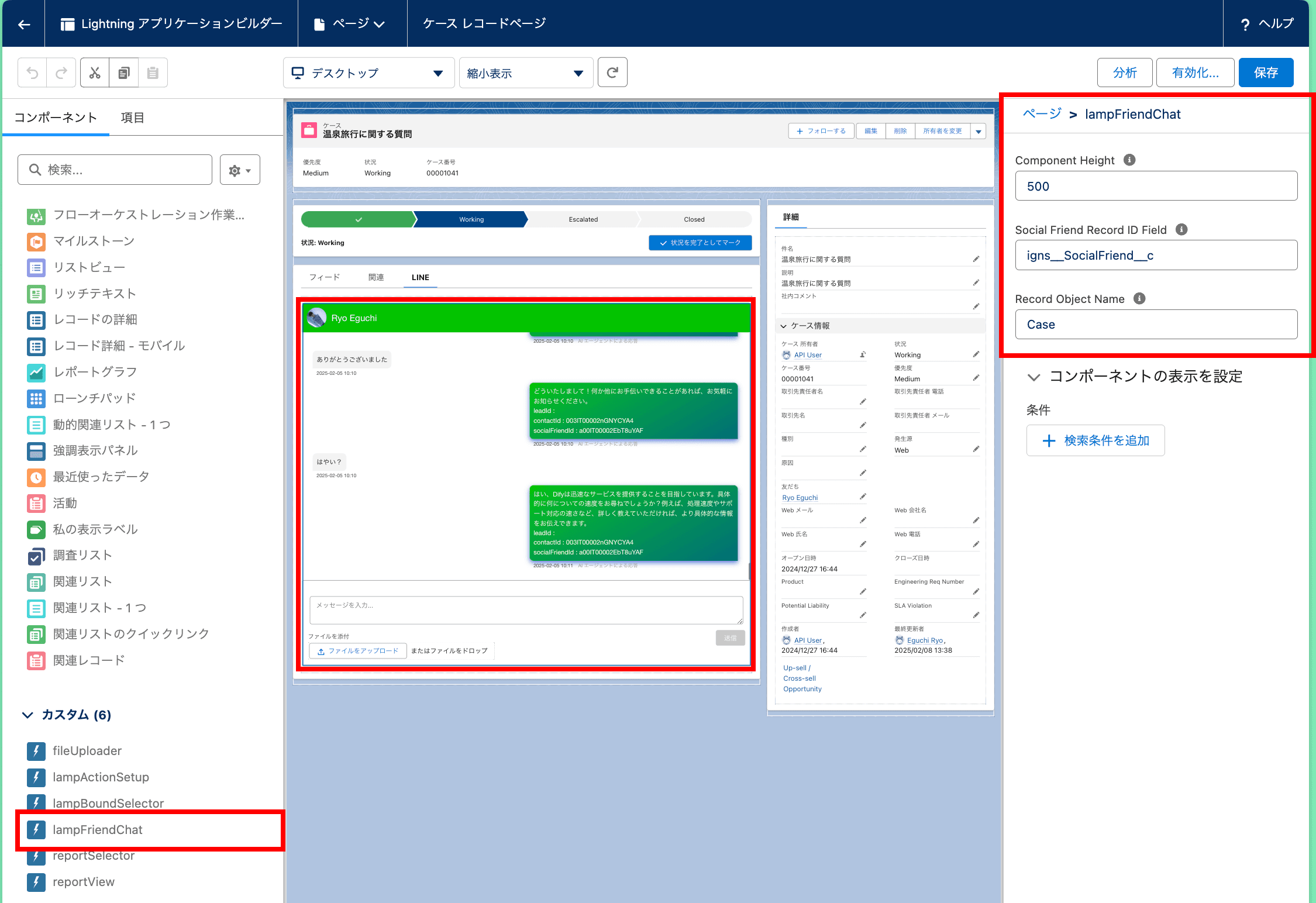Click the Component Height input field
The height and width of the screenshot is (903, 1316).
(1156, 186)
